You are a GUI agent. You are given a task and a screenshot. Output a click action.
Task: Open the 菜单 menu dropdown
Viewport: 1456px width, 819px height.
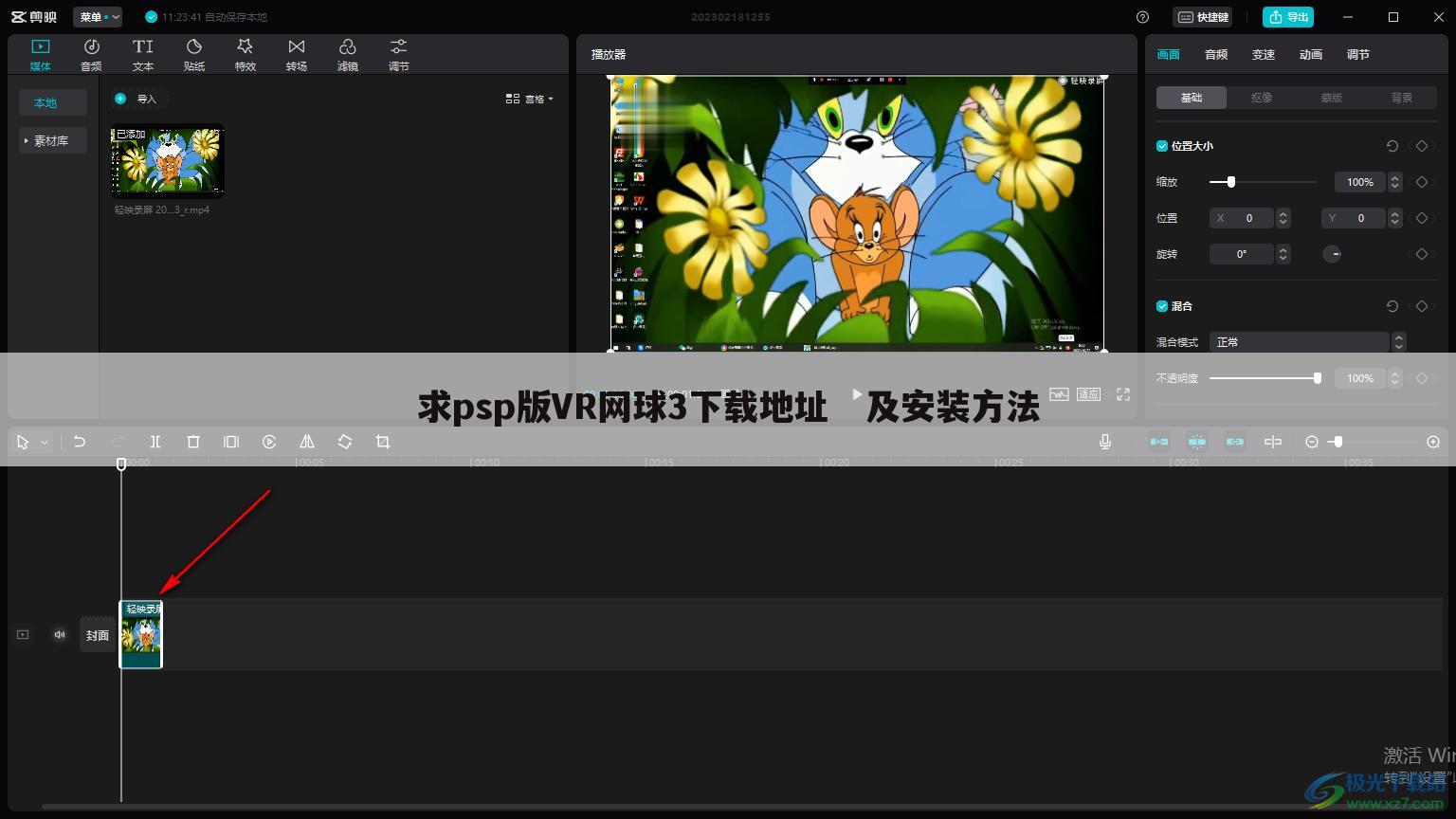pos(98,17)
